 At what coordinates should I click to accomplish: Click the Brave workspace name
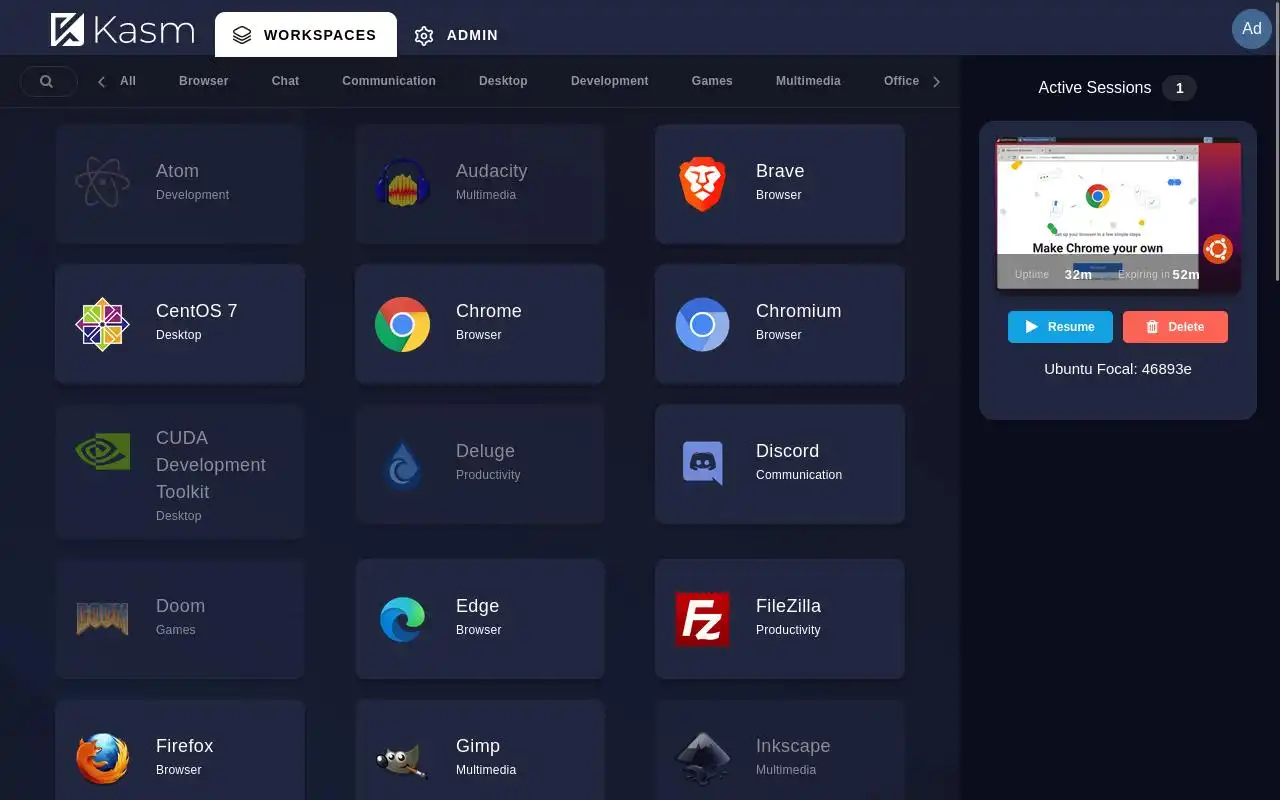[780, 171]
